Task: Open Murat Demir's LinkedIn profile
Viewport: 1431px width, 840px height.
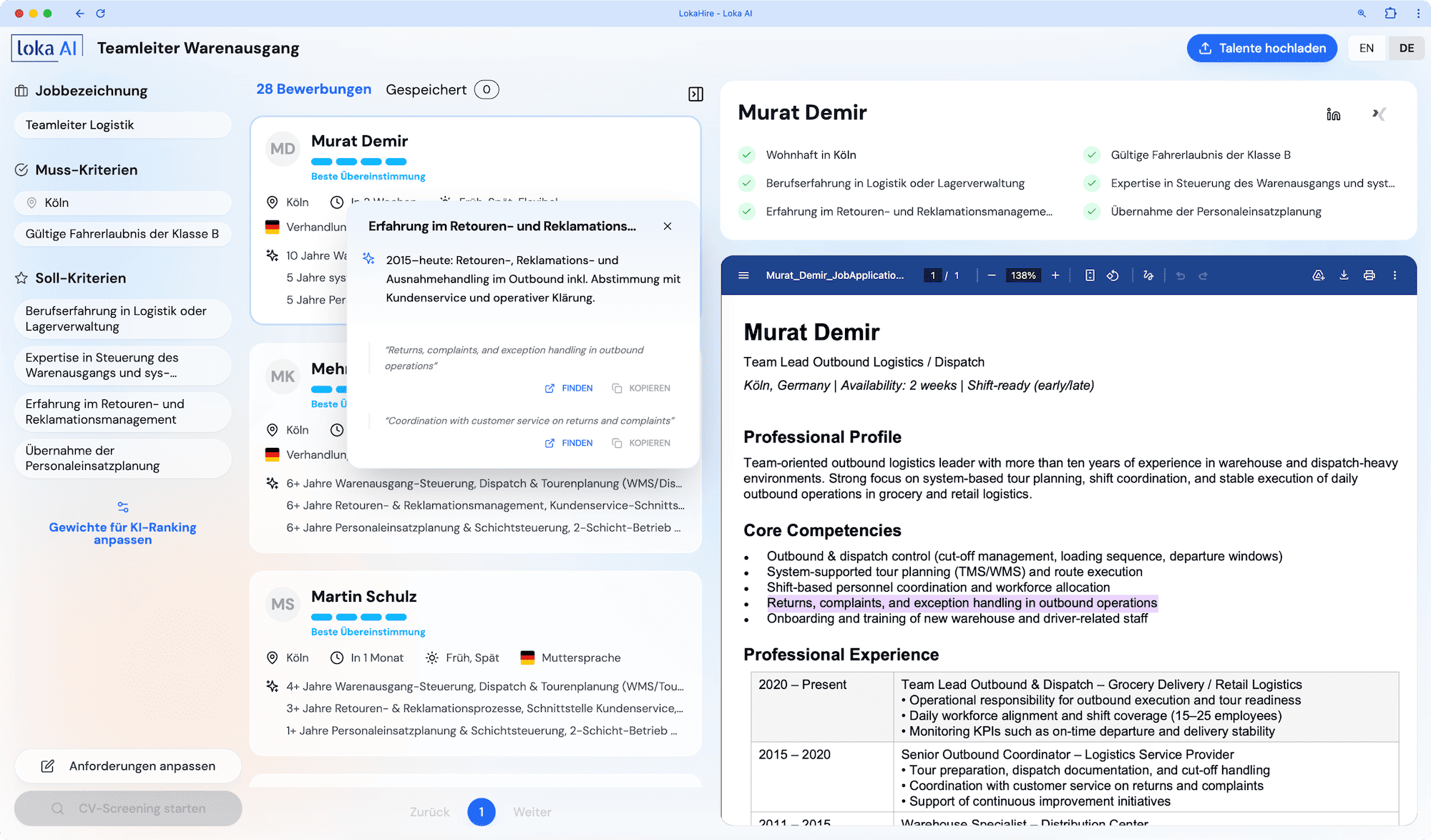Action: click(1332, 114)
